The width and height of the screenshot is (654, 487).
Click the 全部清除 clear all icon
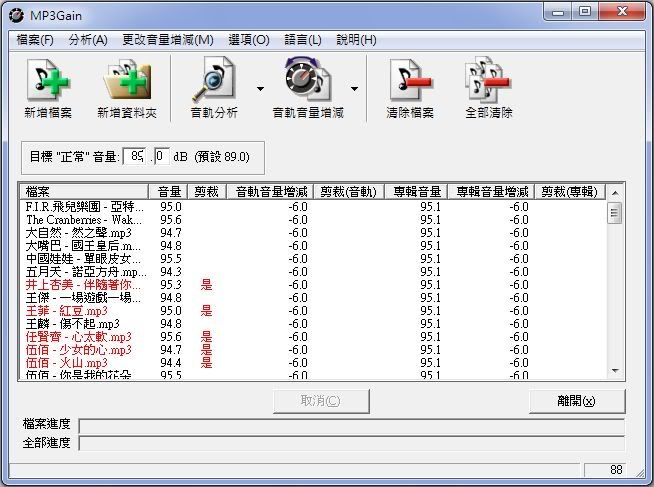(488, 80)
